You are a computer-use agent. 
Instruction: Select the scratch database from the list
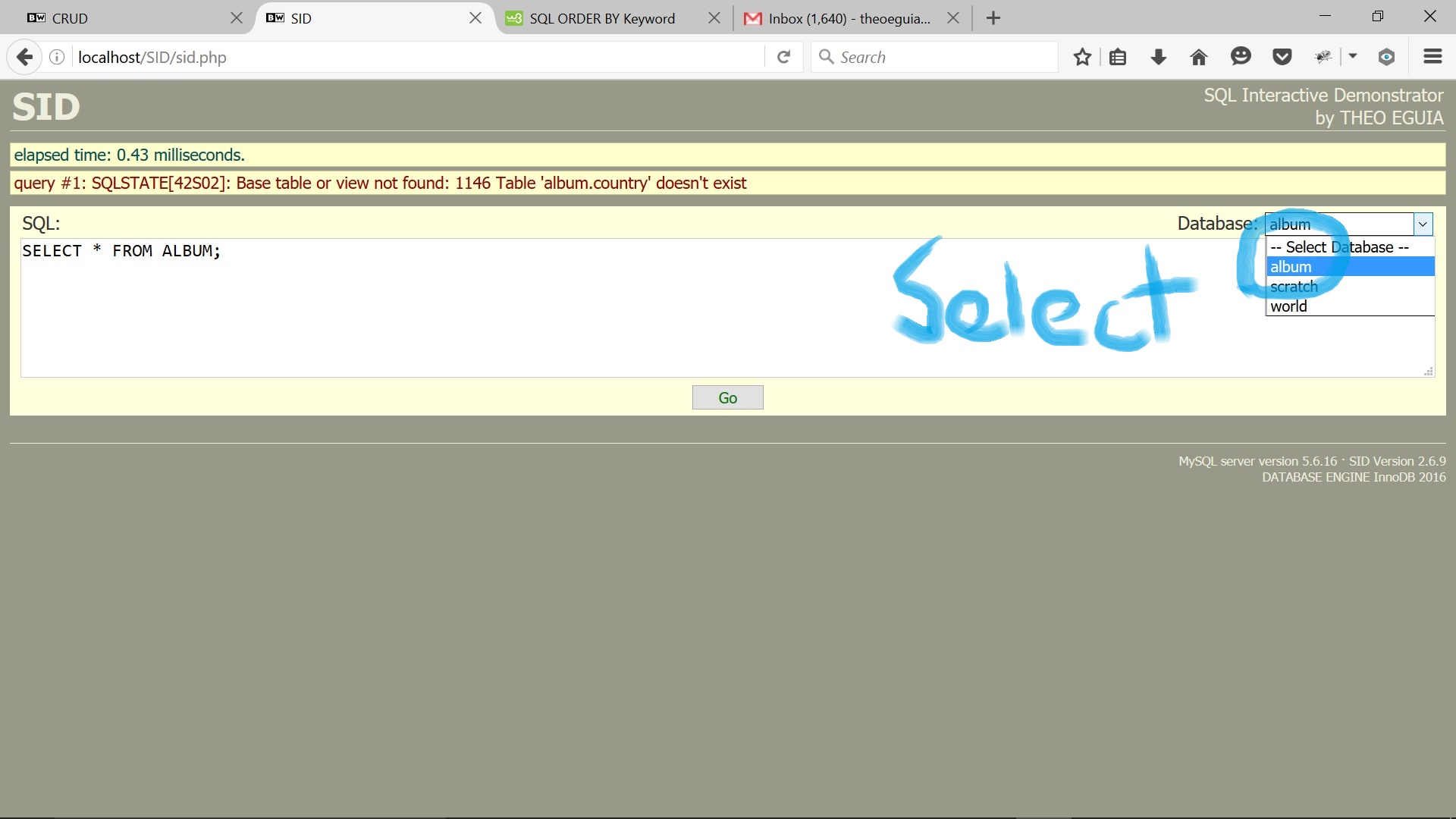[1294, 287]
